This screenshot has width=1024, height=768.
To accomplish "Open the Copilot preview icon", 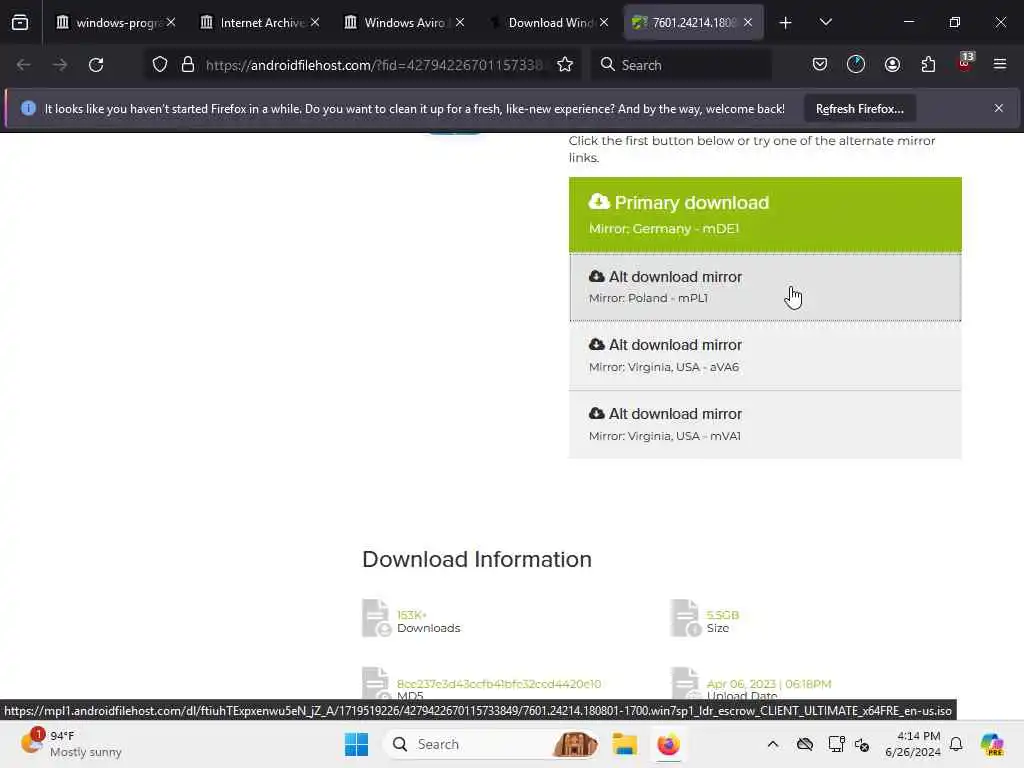I will point(992,744).
